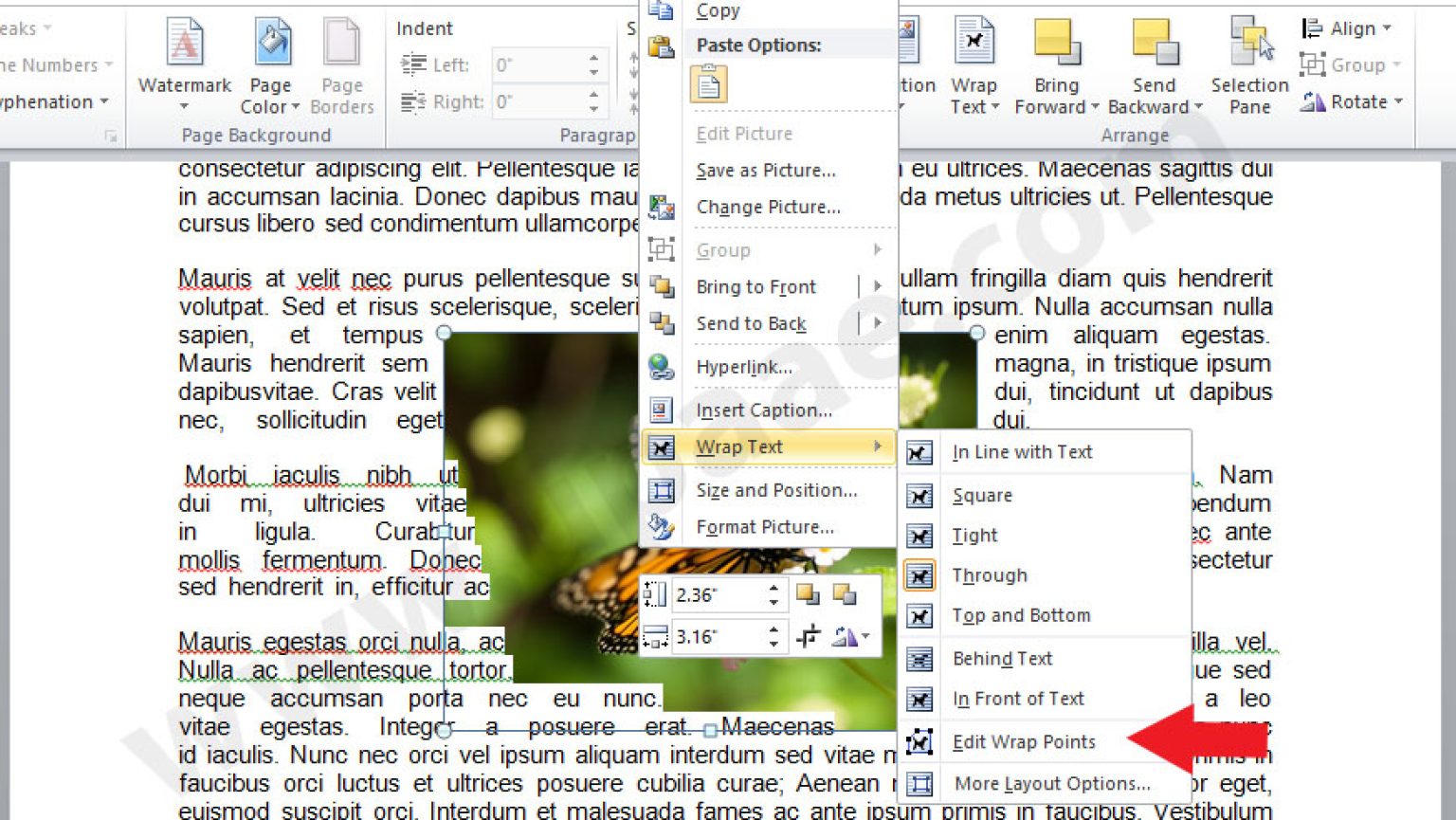Open Format Picture from the context menu
This screenshot has width=1456, height=820.
[x=765, y=526]
